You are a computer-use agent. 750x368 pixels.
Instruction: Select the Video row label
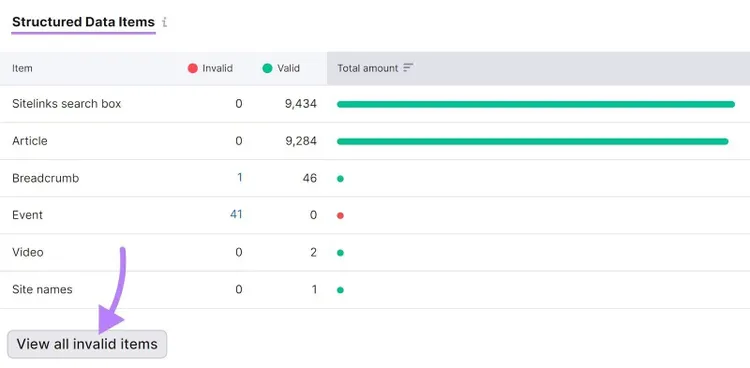pyautogui.click(x=28, y=252)
